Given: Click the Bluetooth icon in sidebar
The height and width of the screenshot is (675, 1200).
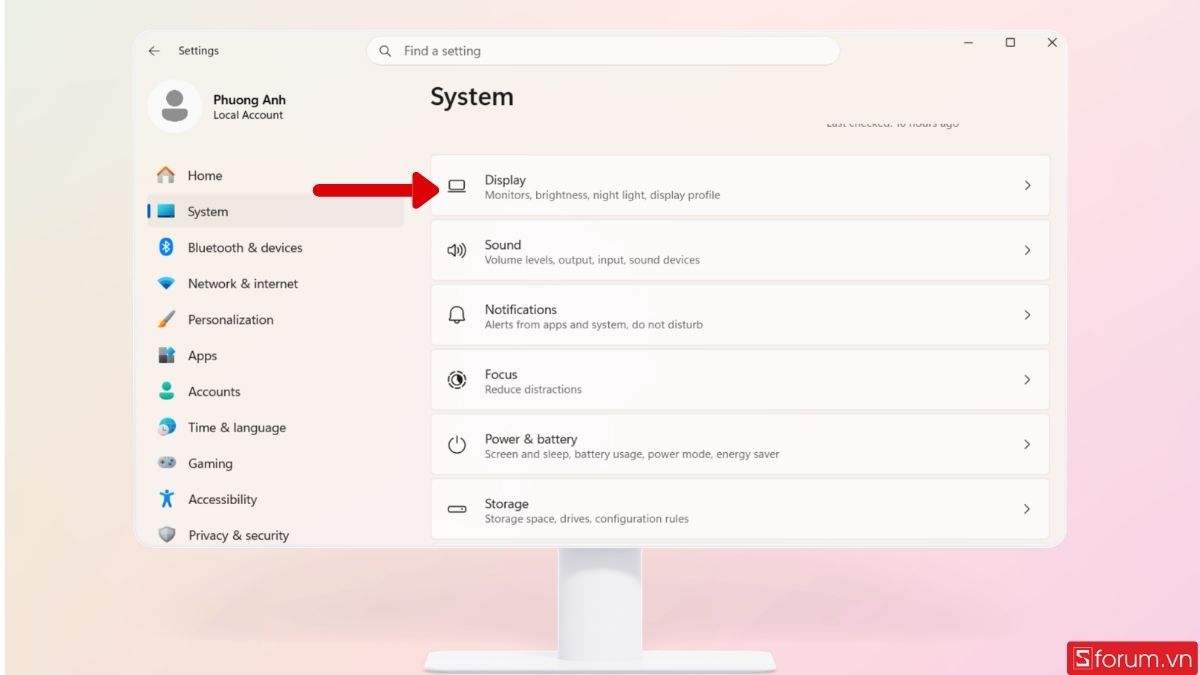Looking at the screenshot, I should 166,247.
